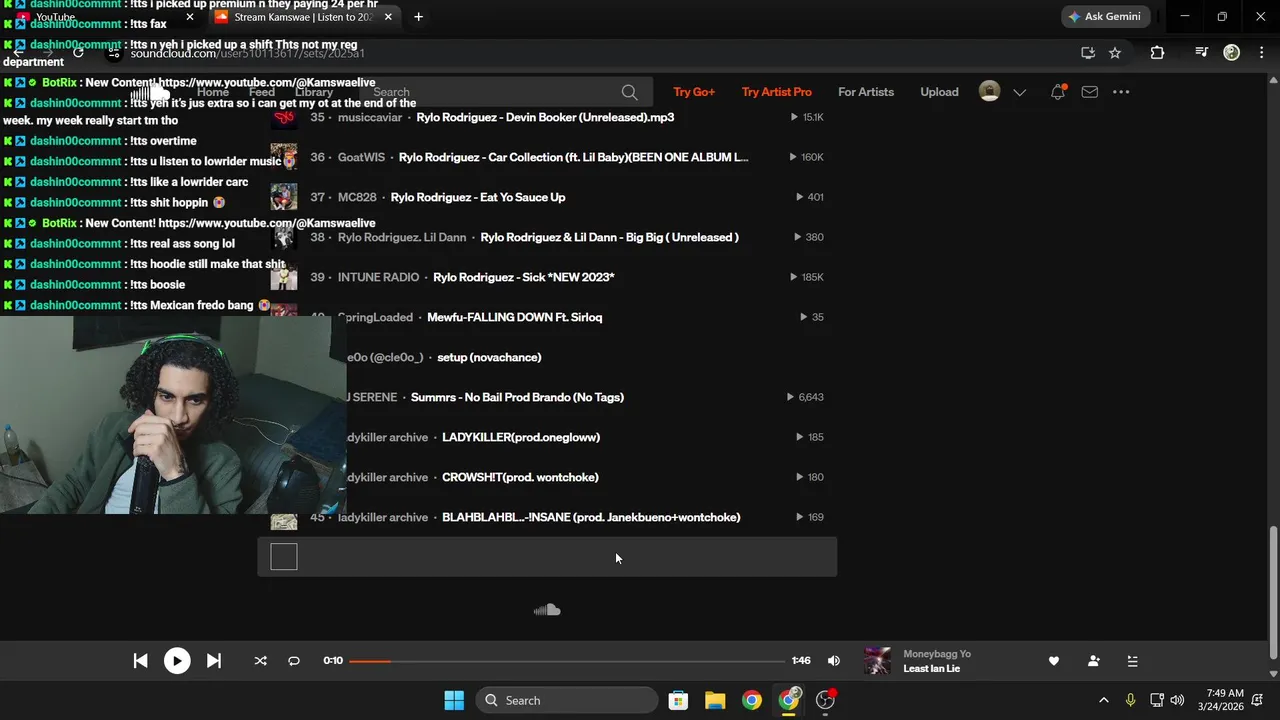The width and height of the screenshot is (1280, 720).
Task: Close the YouTube tab
Action: point(190,17)
